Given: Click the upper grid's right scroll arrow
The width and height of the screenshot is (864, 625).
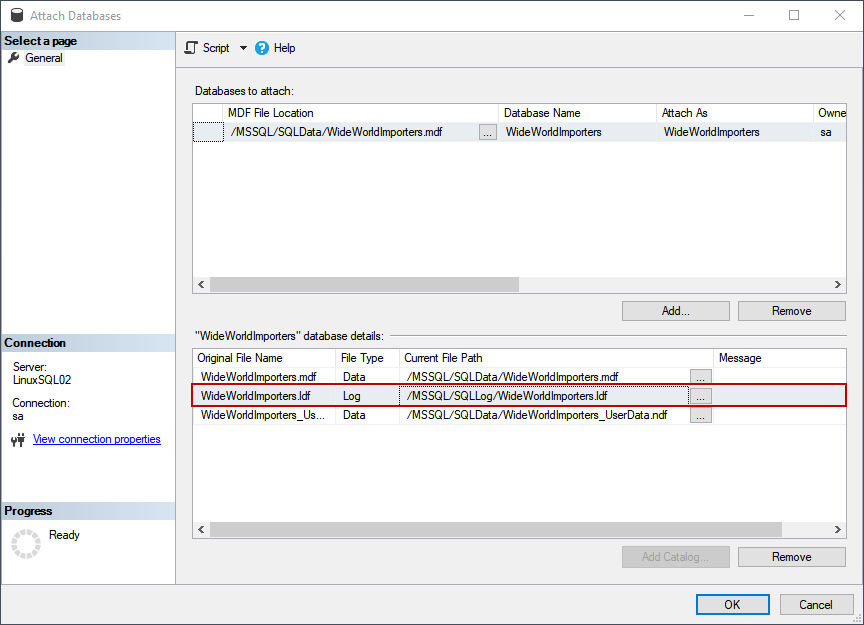Looking at the screenshot, I should [x=838, y=284].
